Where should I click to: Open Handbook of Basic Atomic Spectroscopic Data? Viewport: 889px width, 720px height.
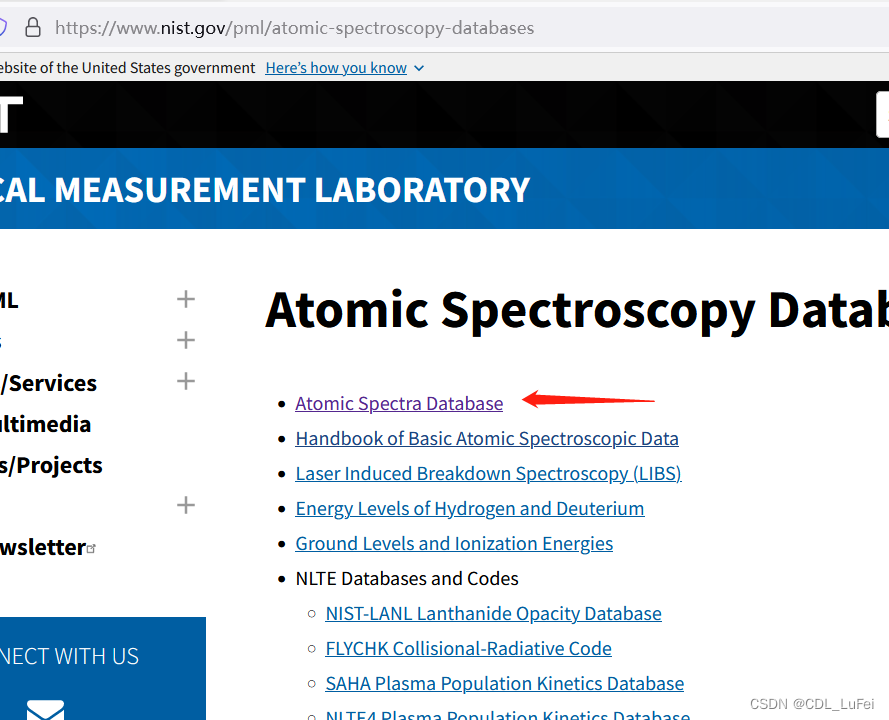pos(487,439)
